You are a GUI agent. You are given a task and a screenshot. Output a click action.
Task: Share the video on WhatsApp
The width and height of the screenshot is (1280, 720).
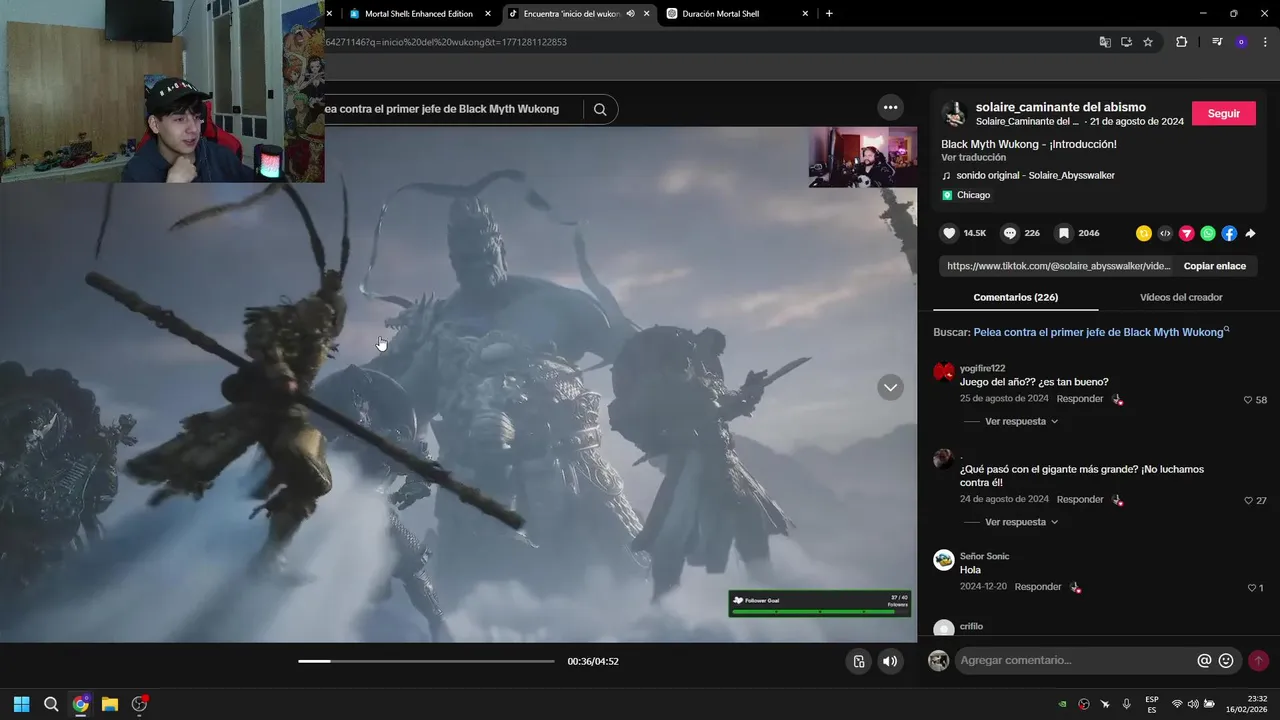tap(1208, 233)
